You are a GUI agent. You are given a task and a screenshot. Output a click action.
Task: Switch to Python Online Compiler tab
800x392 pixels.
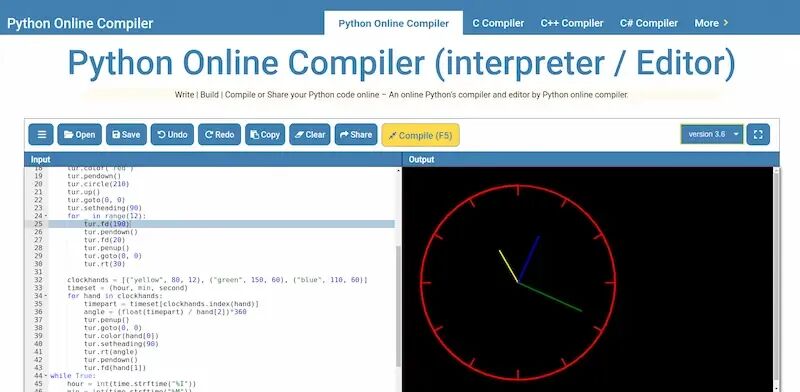[x=393, y=23]
